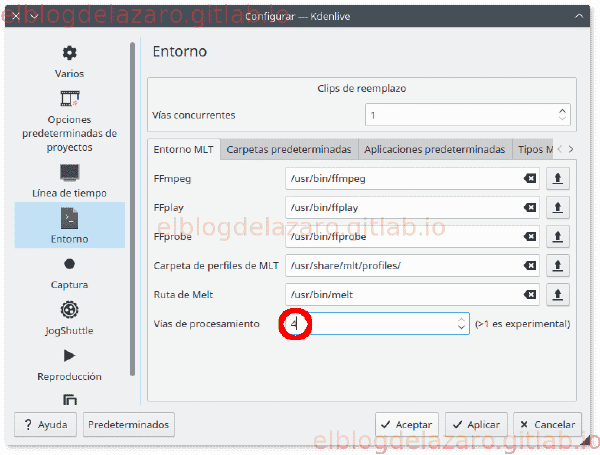
Task: Click the "(>1 es experimental)" note
Action: [x=522, y=324]
